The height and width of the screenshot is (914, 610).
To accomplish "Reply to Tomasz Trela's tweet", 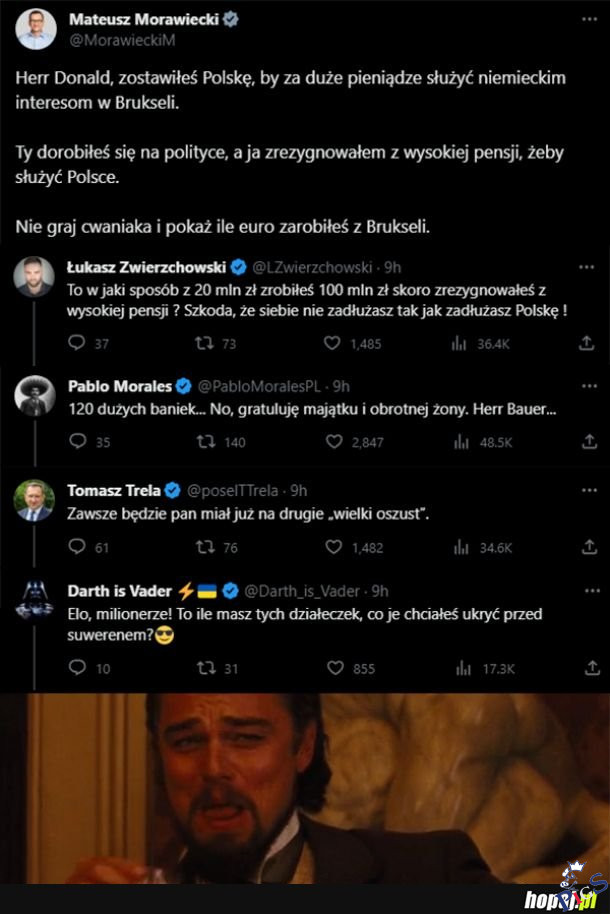I will point(77,547).
